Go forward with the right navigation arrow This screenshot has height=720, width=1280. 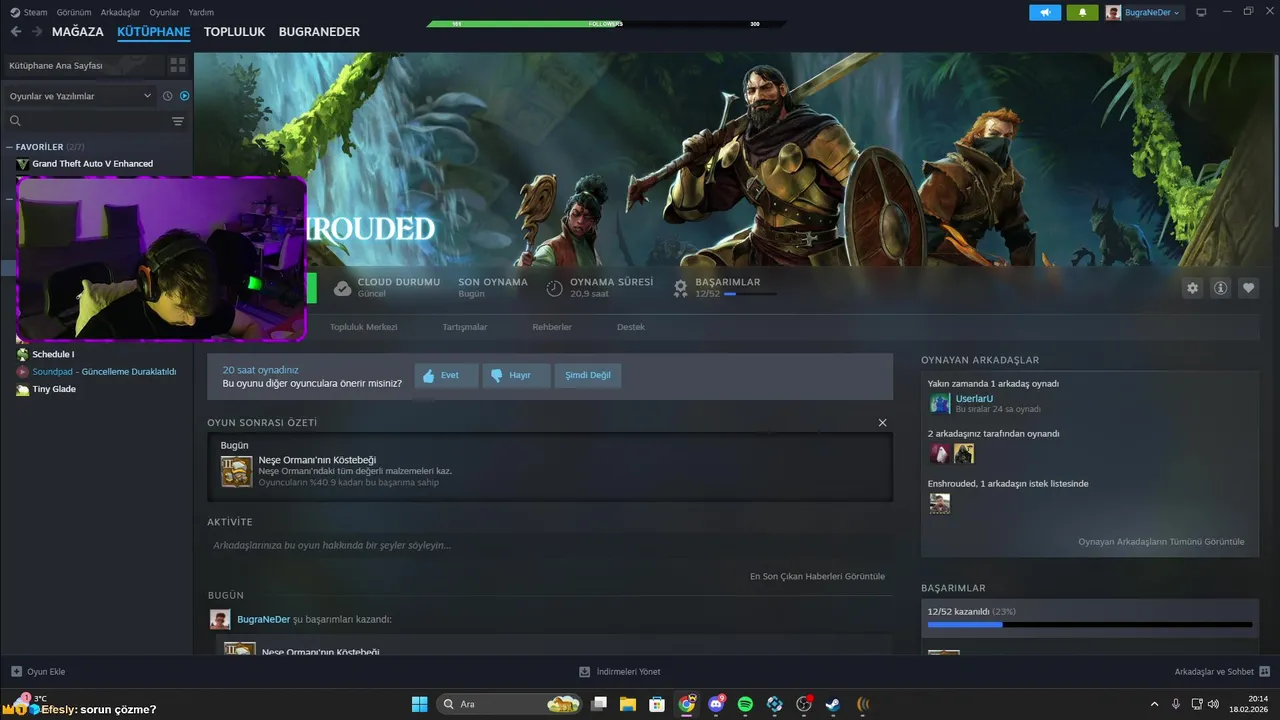[x=37, y=32]
